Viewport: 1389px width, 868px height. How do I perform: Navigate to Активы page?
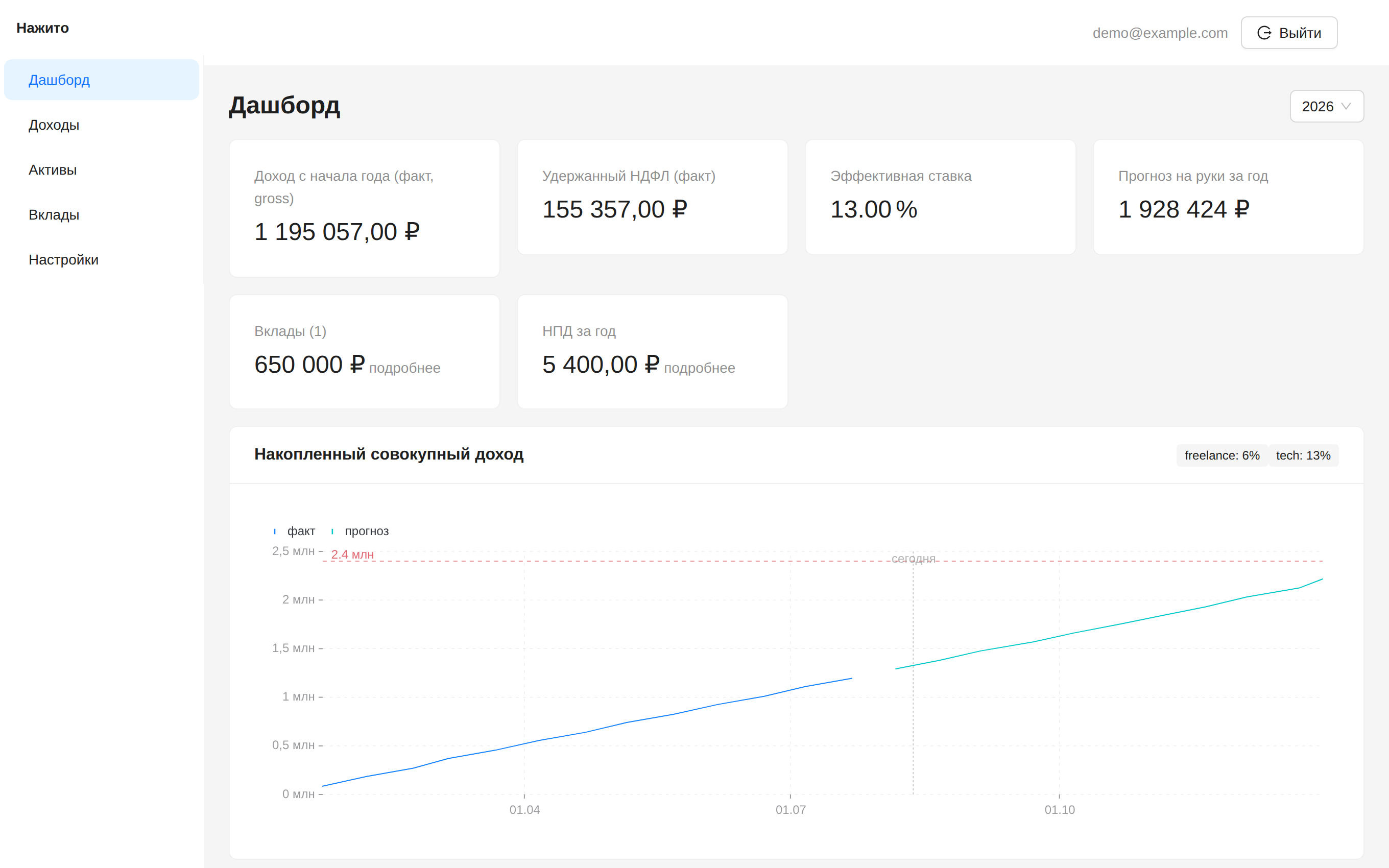click(102, 170)
